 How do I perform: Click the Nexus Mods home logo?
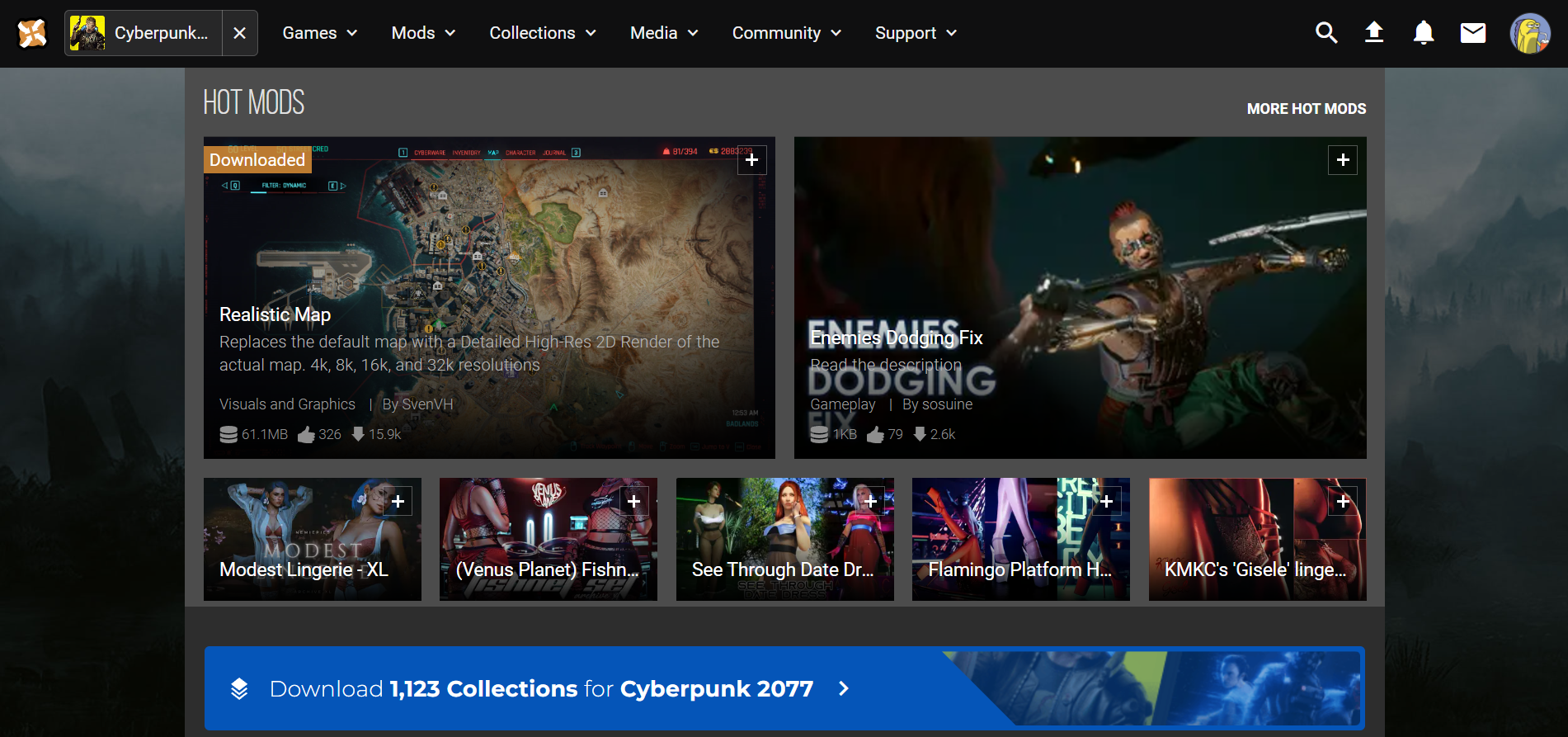click(32, 33)
